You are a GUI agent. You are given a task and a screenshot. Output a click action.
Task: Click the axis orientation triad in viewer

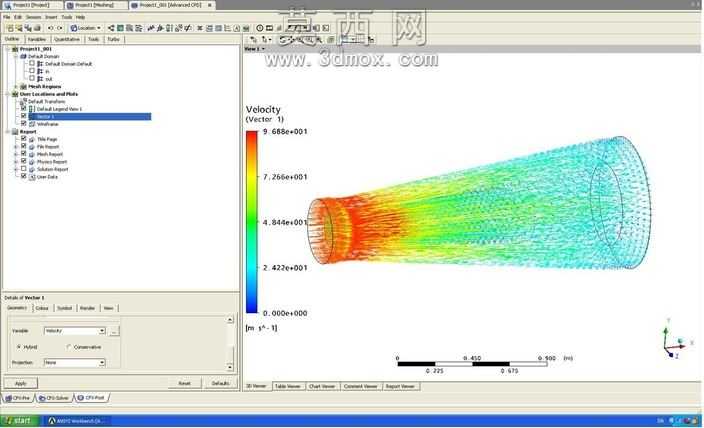pyautogui.click(x=677, y=340)
